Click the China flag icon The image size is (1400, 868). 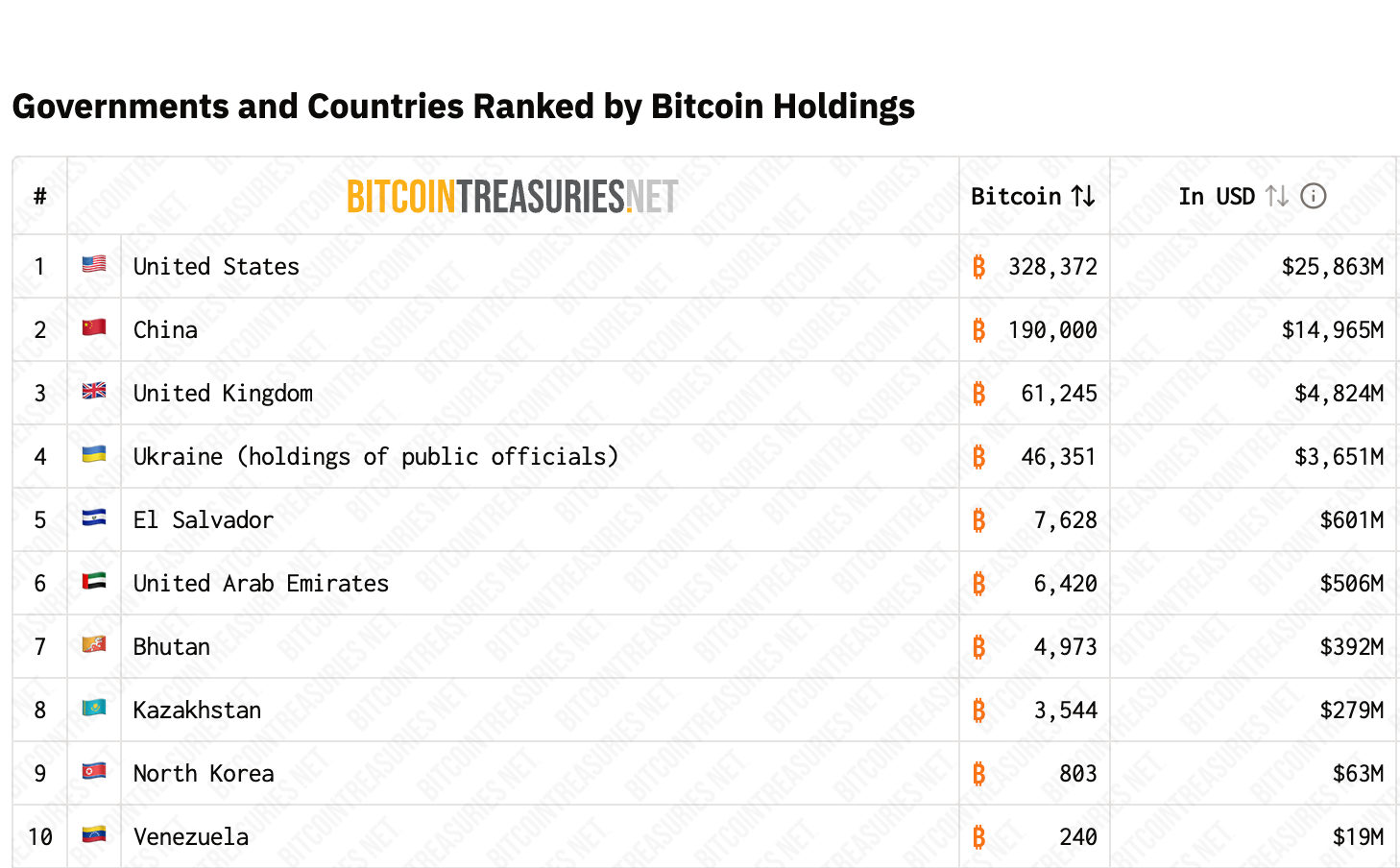94,327
